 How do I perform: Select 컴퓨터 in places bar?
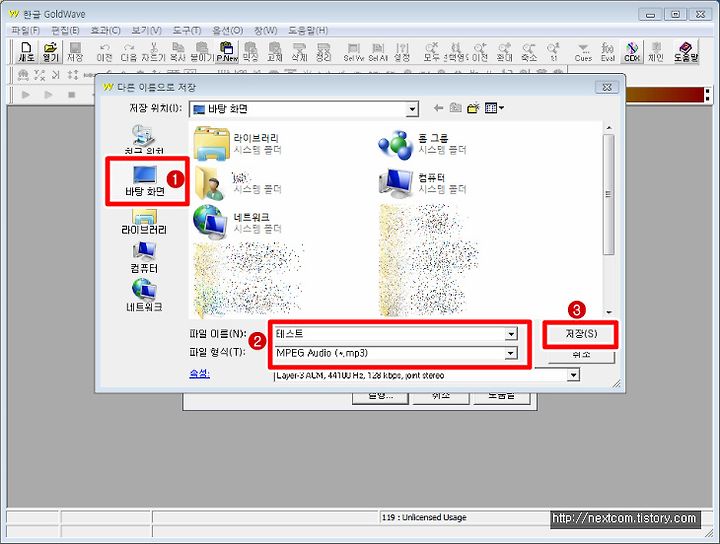click(x=144, y=258)
